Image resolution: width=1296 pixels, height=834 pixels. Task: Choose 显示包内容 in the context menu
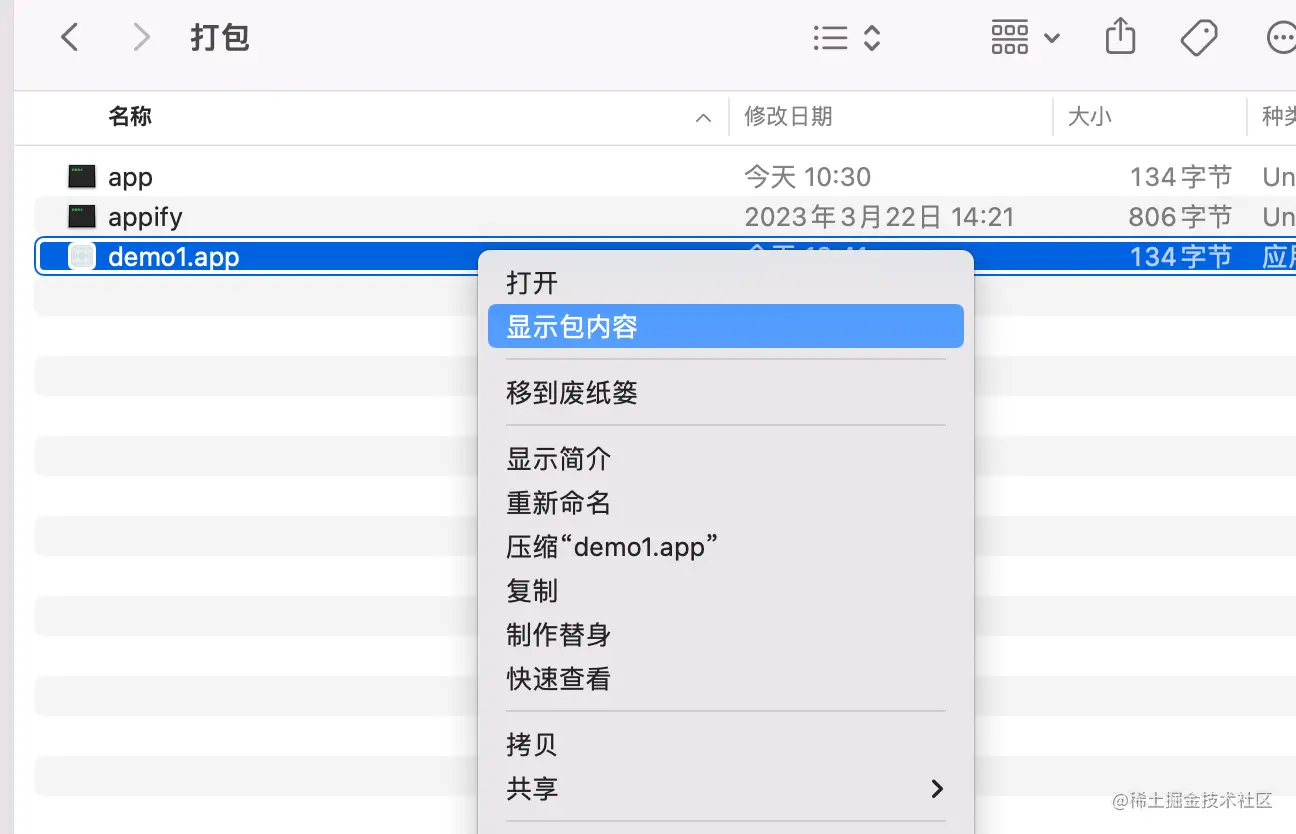point(726,326)
